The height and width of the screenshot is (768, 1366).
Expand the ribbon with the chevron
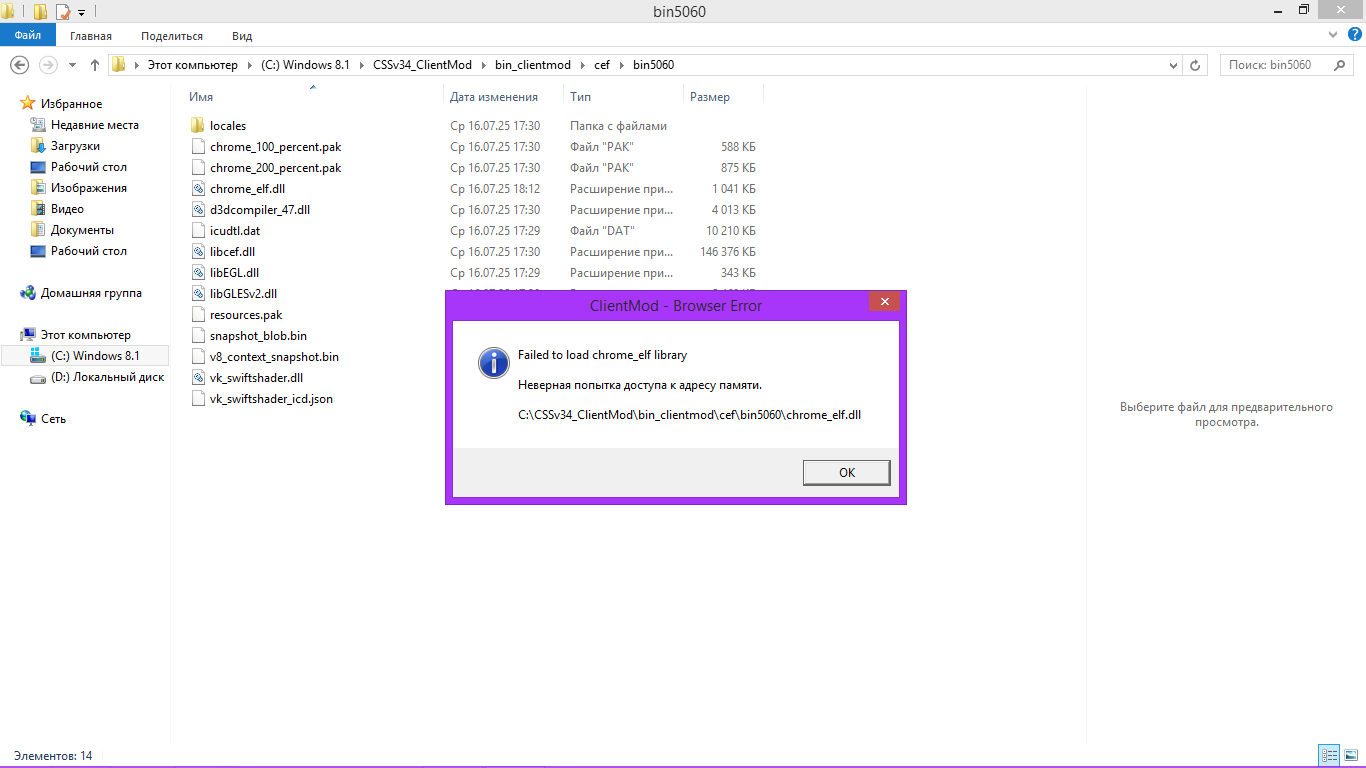point(1331,35)
